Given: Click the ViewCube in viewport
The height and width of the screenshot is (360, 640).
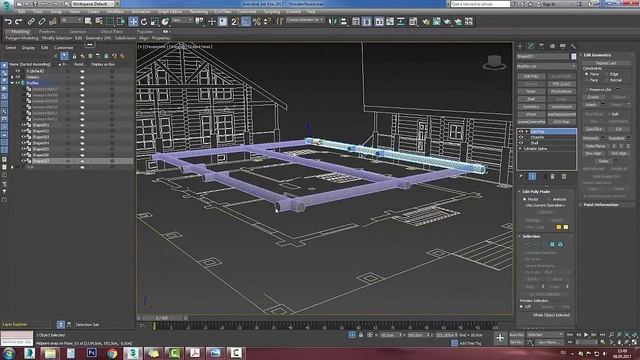Looking at the screenshot, I should click(494, 62).
